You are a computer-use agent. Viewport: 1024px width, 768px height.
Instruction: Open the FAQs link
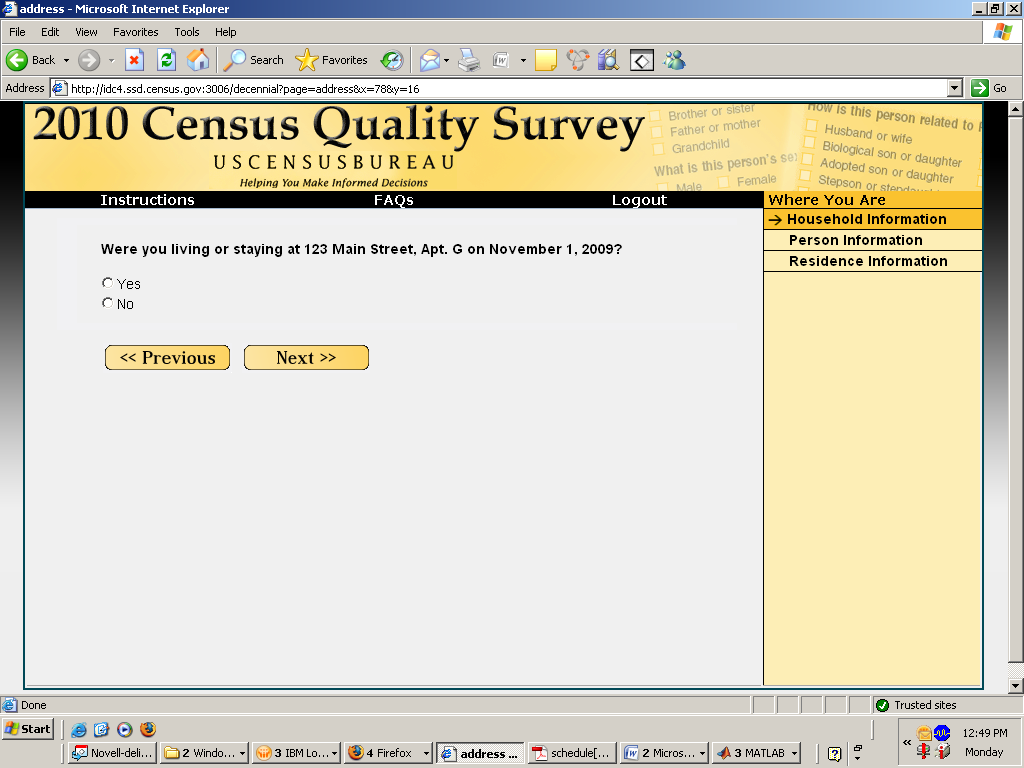point(393,200)
